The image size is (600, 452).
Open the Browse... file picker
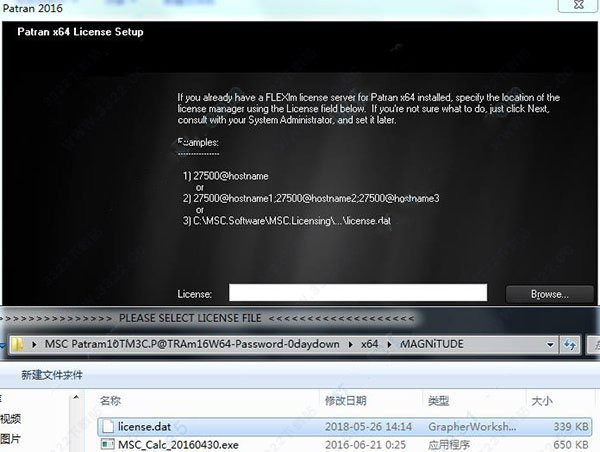549,294
